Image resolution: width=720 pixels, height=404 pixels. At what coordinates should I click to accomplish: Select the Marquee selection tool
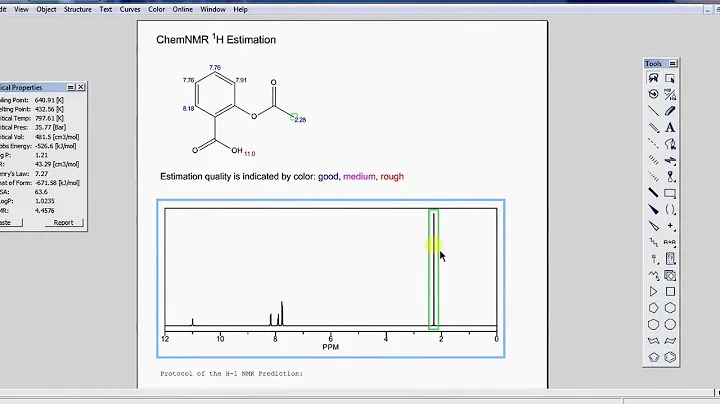pos(670,78)
